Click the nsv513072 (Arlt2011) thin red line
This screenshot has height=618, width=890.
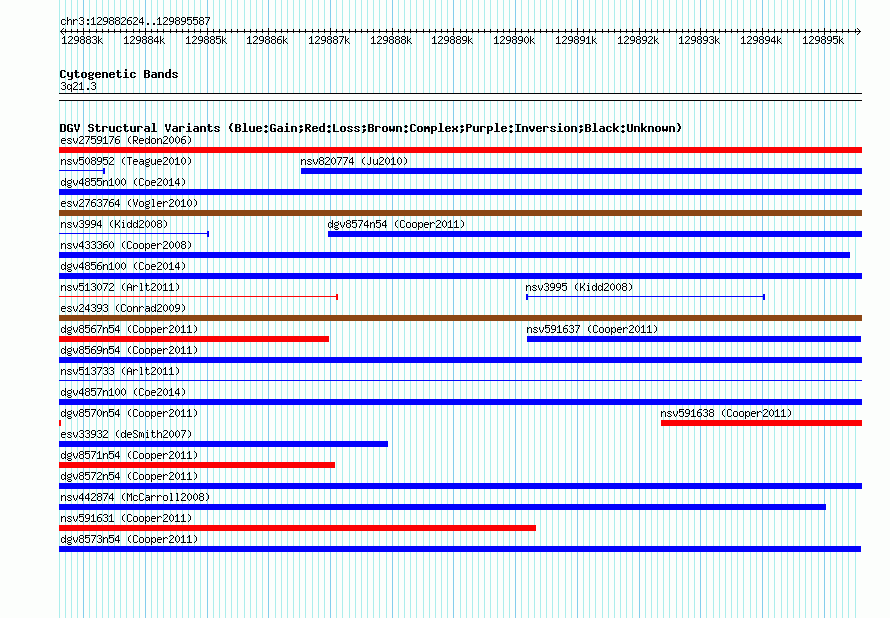199,297
